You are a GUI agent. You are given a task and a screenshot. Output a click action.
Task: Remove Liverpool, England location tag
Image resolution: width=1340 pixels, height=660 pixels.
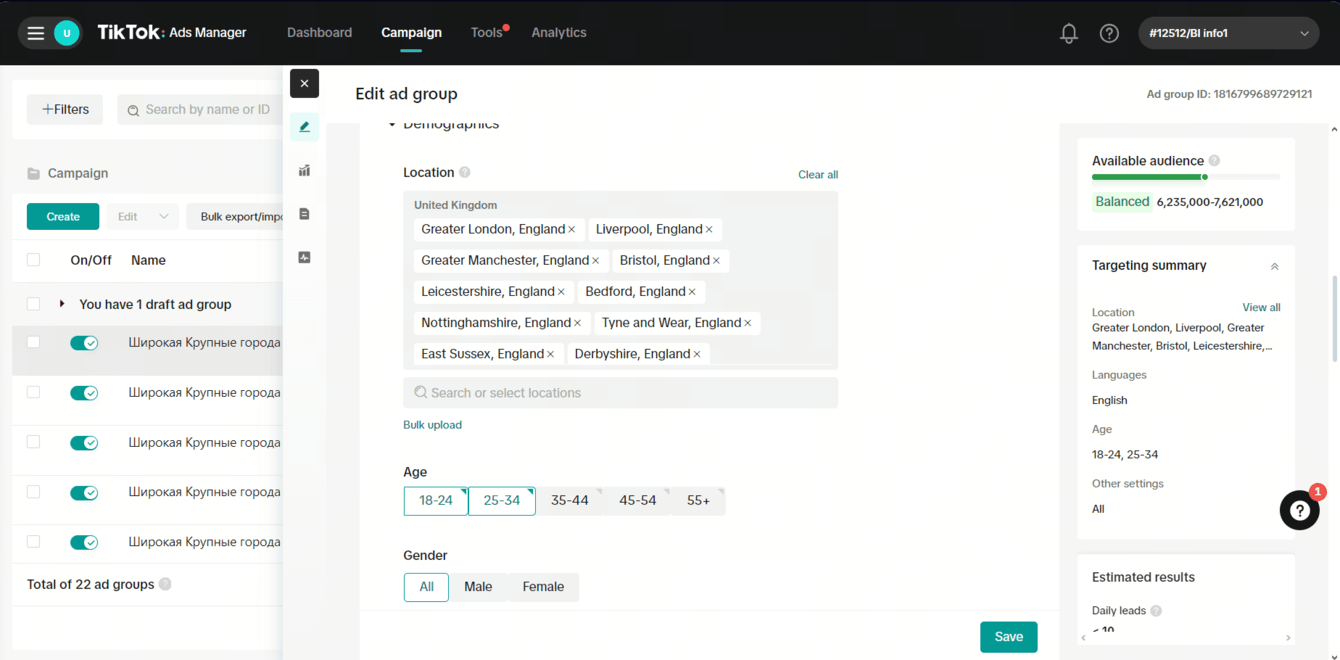tap(709, 230)
